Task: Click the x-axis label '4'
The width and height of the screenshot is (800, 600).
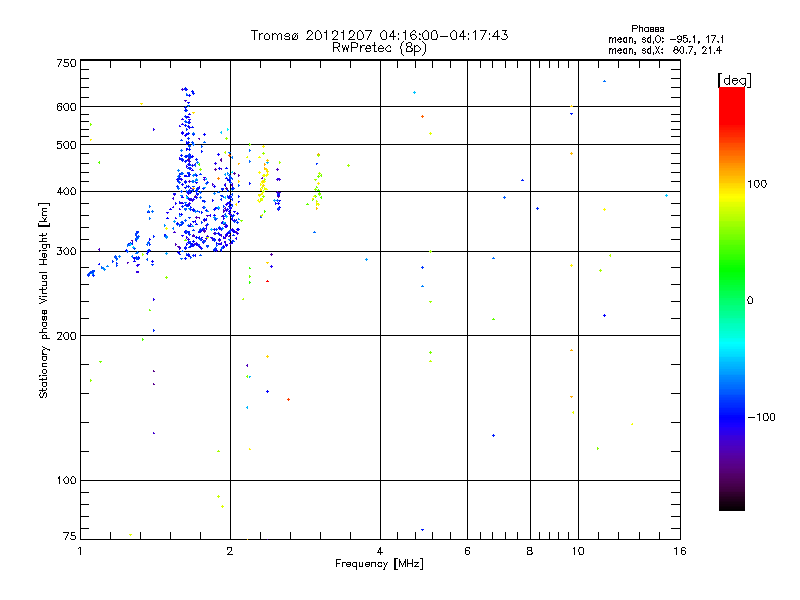Action: [x=380, y=551]
